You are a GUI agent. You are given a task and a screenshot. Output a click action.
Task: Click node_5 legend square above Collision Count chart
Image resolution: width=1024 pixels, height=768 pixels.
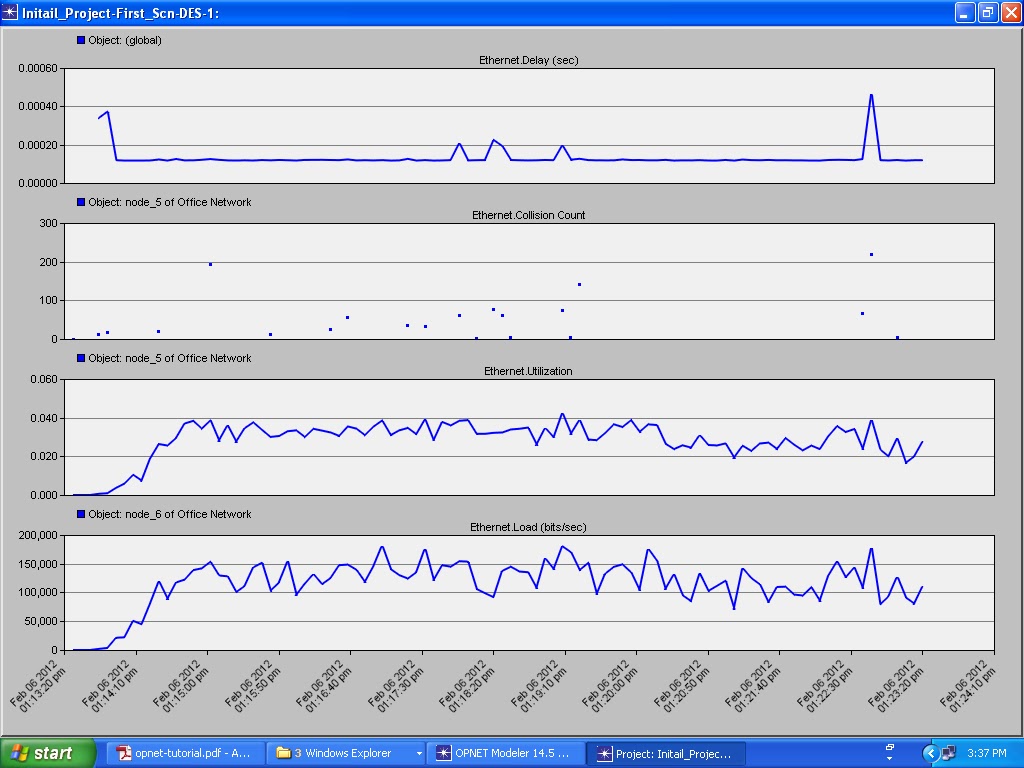tap(79, 202)
